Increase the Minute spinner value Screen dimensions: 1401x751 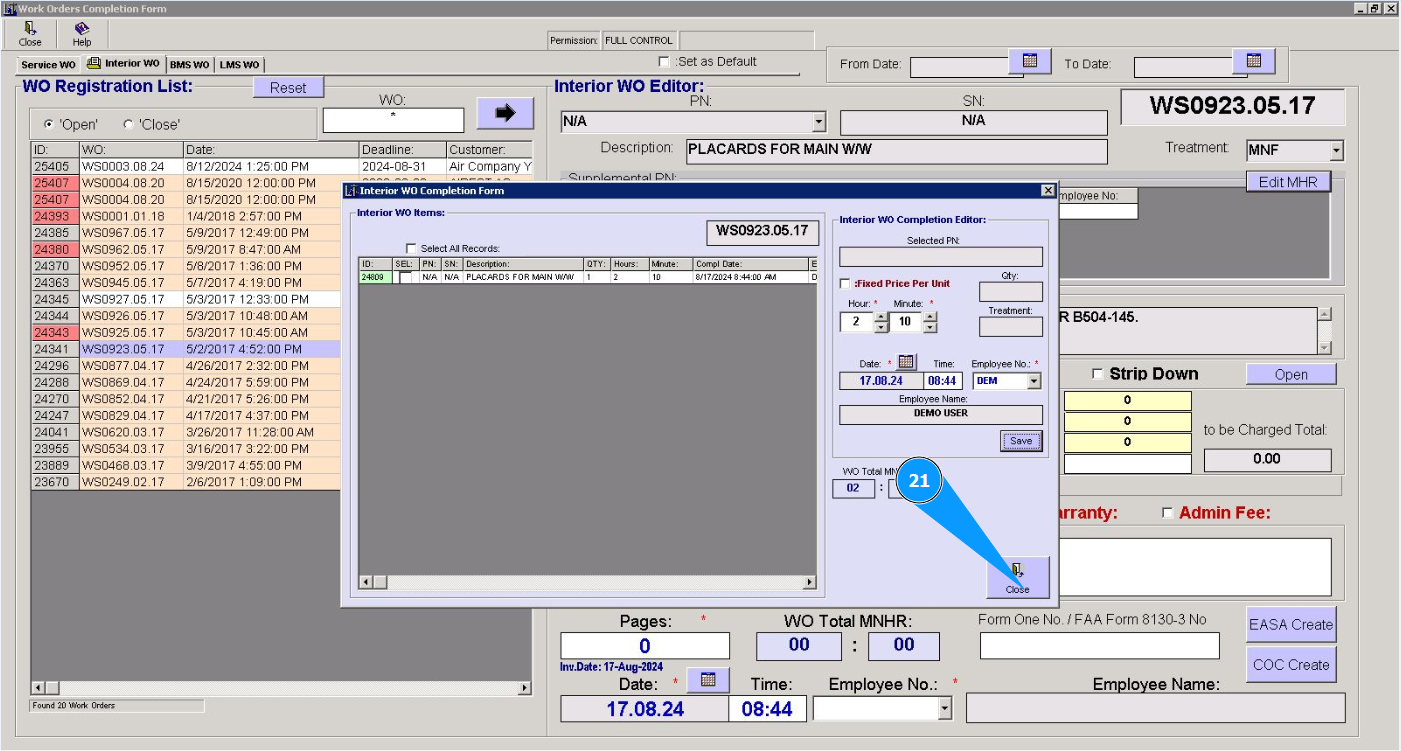(x=930, y=316)
